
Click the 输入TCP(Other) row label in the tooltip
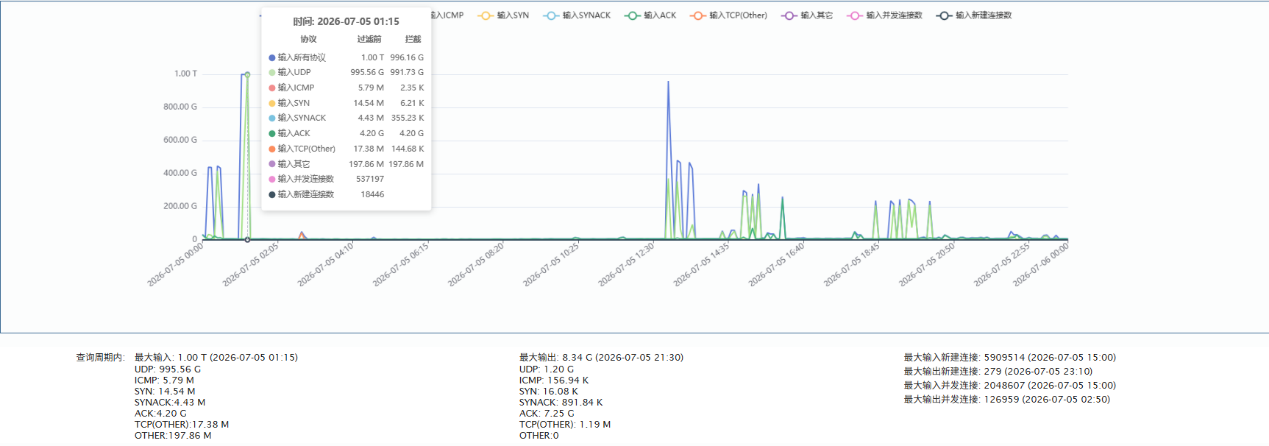[x=307, y=148]
